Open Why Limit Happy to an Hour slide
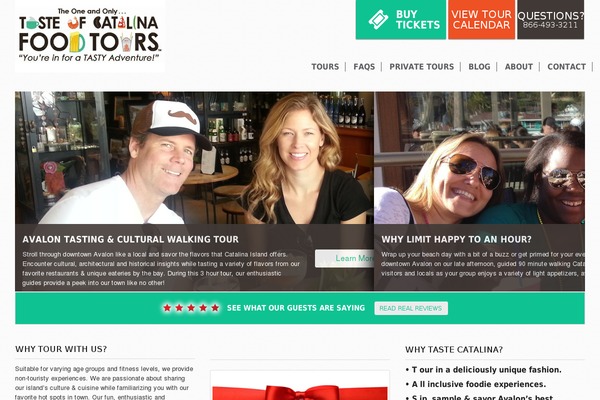Viewport: 600px width, 400px height. 456,239
